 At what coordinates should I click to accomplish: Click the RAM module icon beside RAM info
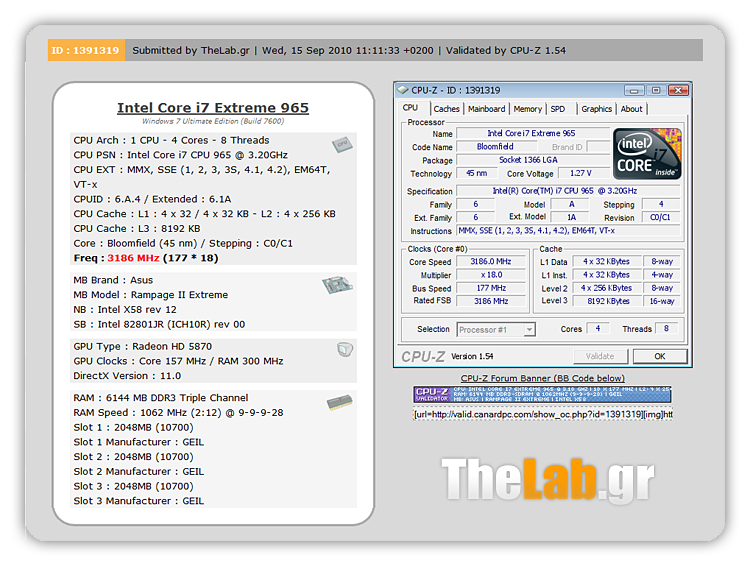pos(340,402)
